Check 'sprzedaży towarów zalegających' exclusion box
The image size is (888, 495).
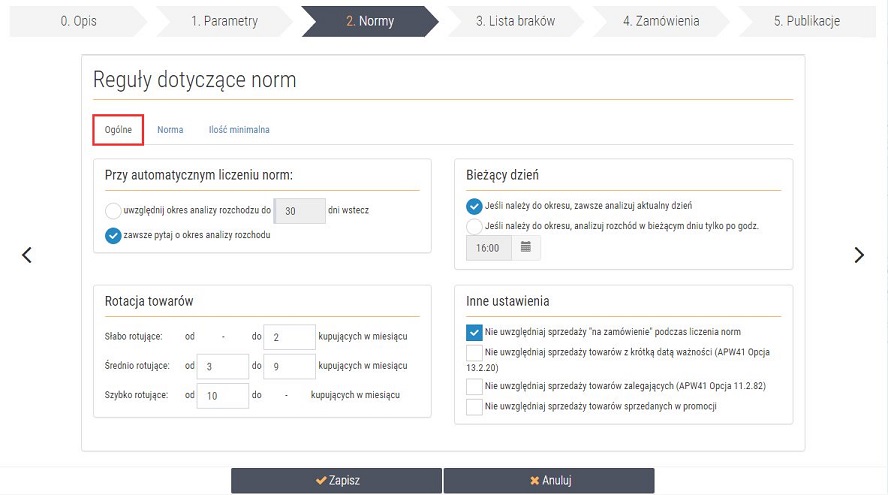point(474,386)
